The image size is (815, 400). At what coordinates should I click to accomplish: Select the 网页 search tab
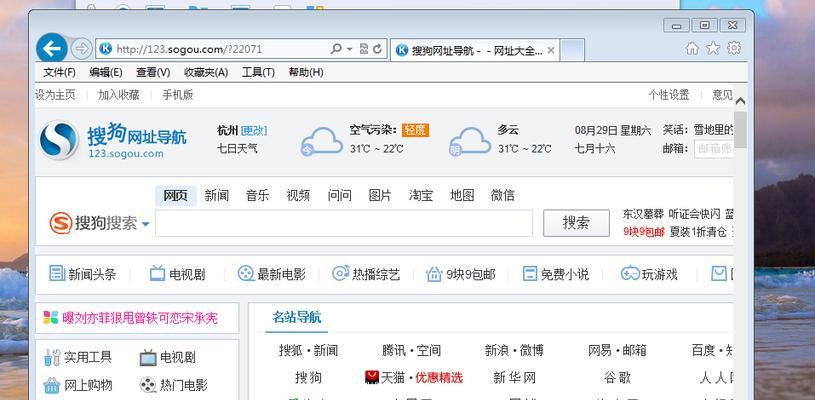click(x=176, y=196)
